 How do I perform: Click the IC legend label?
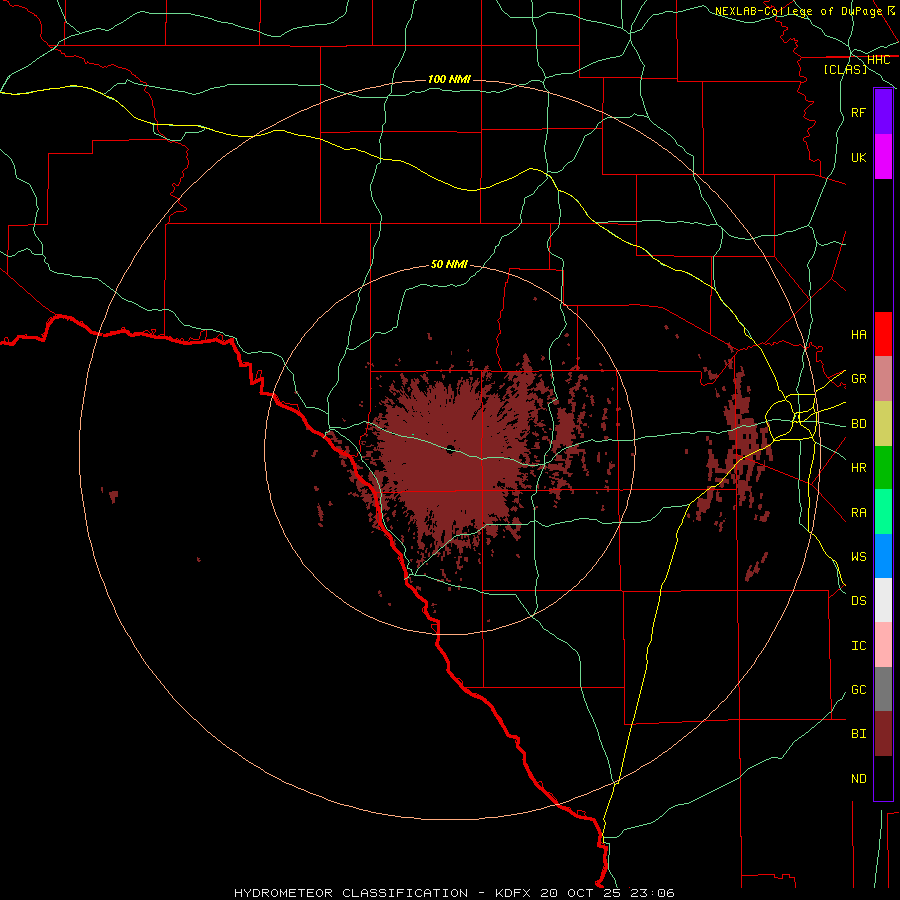(x=858, y=646)
